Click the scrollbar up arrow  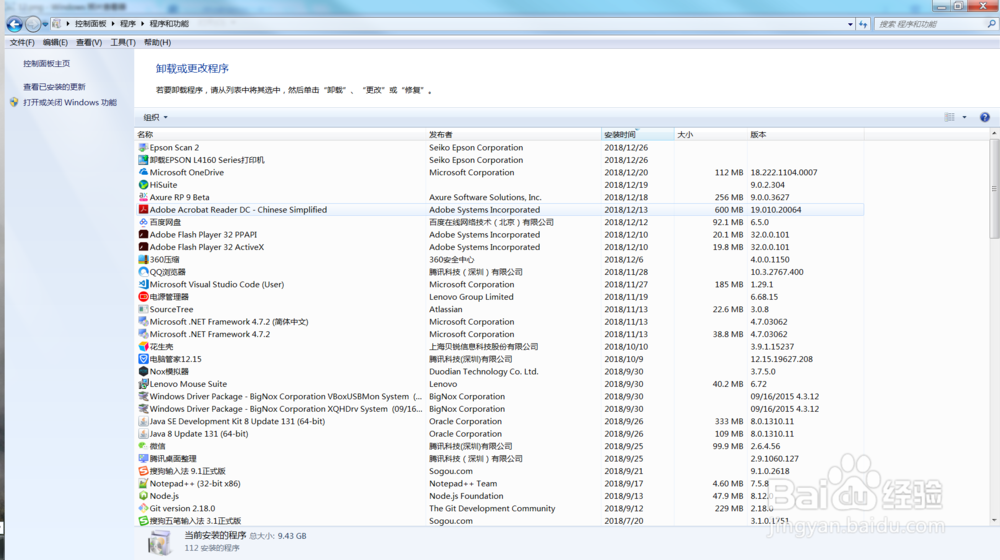994,133
